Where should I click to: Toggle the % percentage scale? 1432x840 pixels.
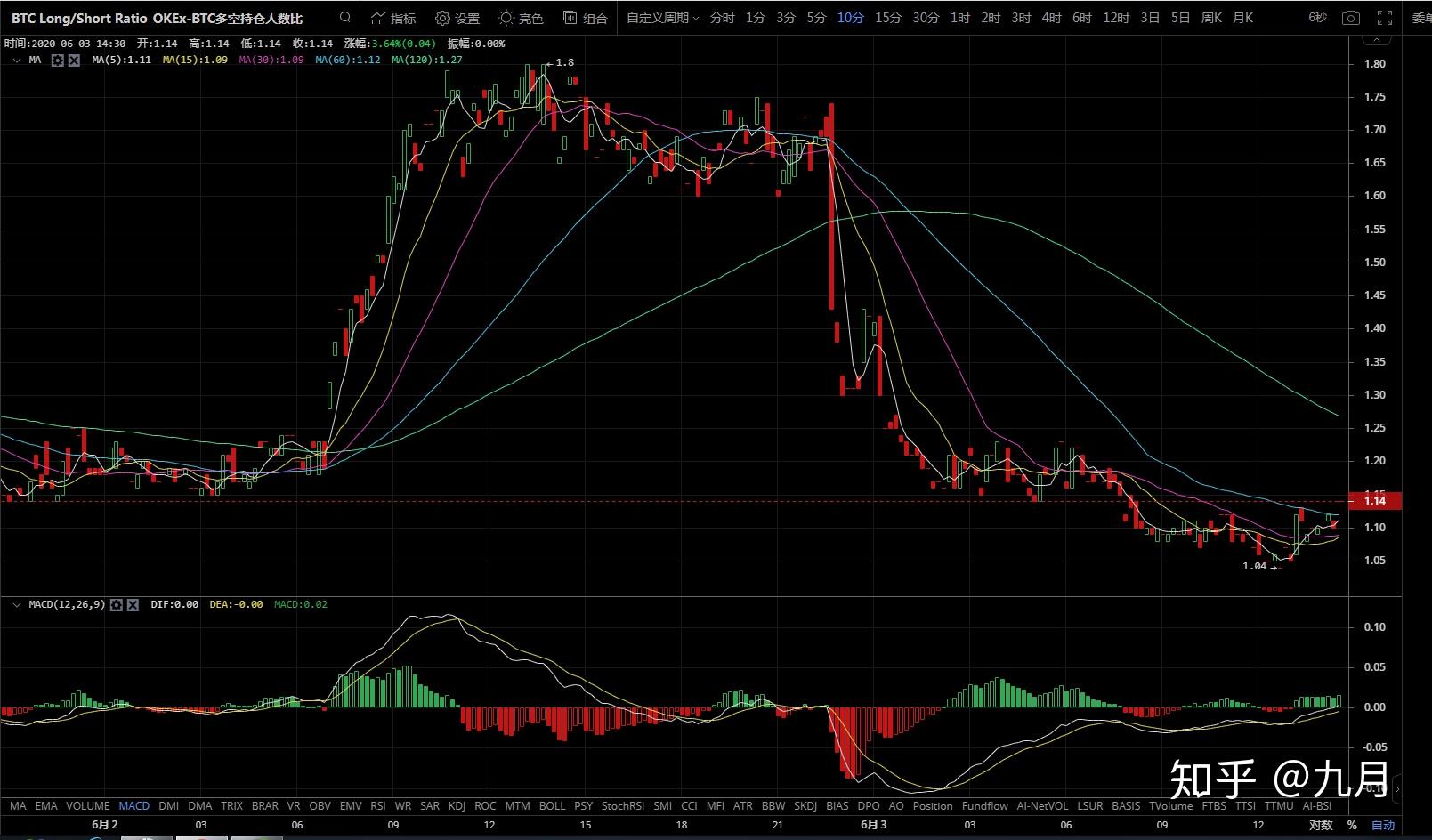pyautogui.click(x=1352, y=825)
